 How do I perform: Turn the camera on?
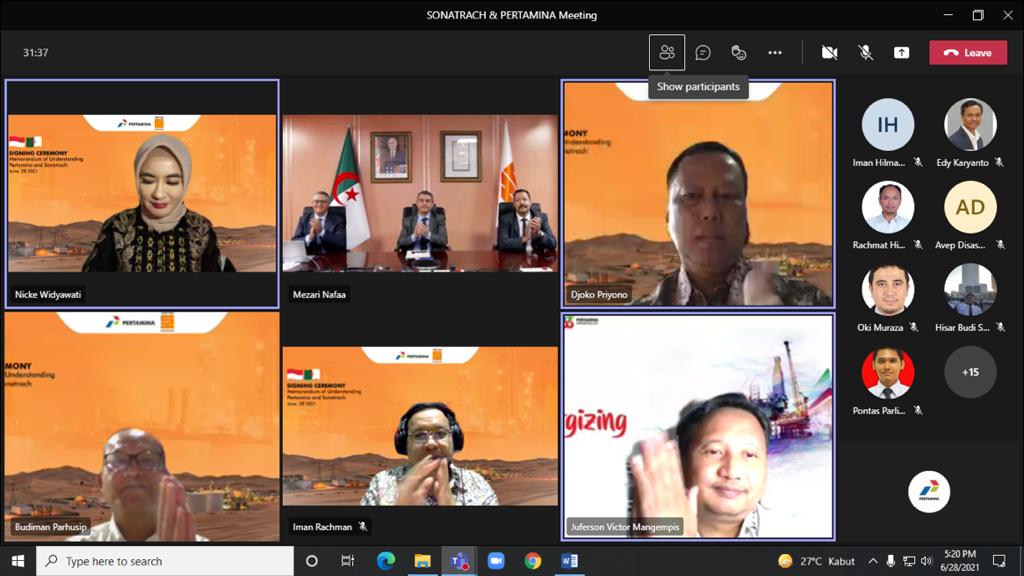[829, 52]
